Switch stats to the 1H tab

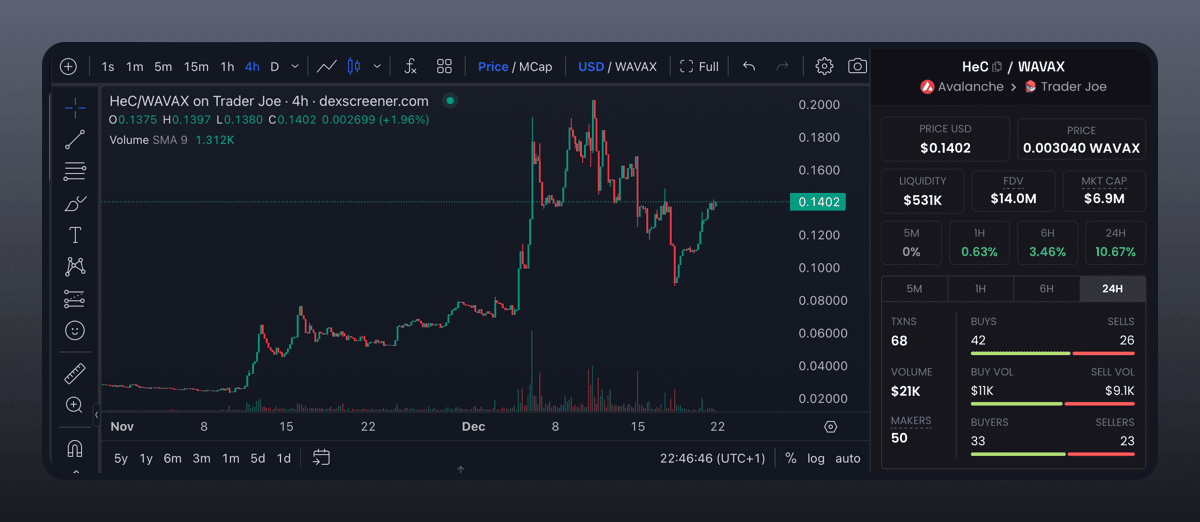pyautogui.click(x=980, y=289)
